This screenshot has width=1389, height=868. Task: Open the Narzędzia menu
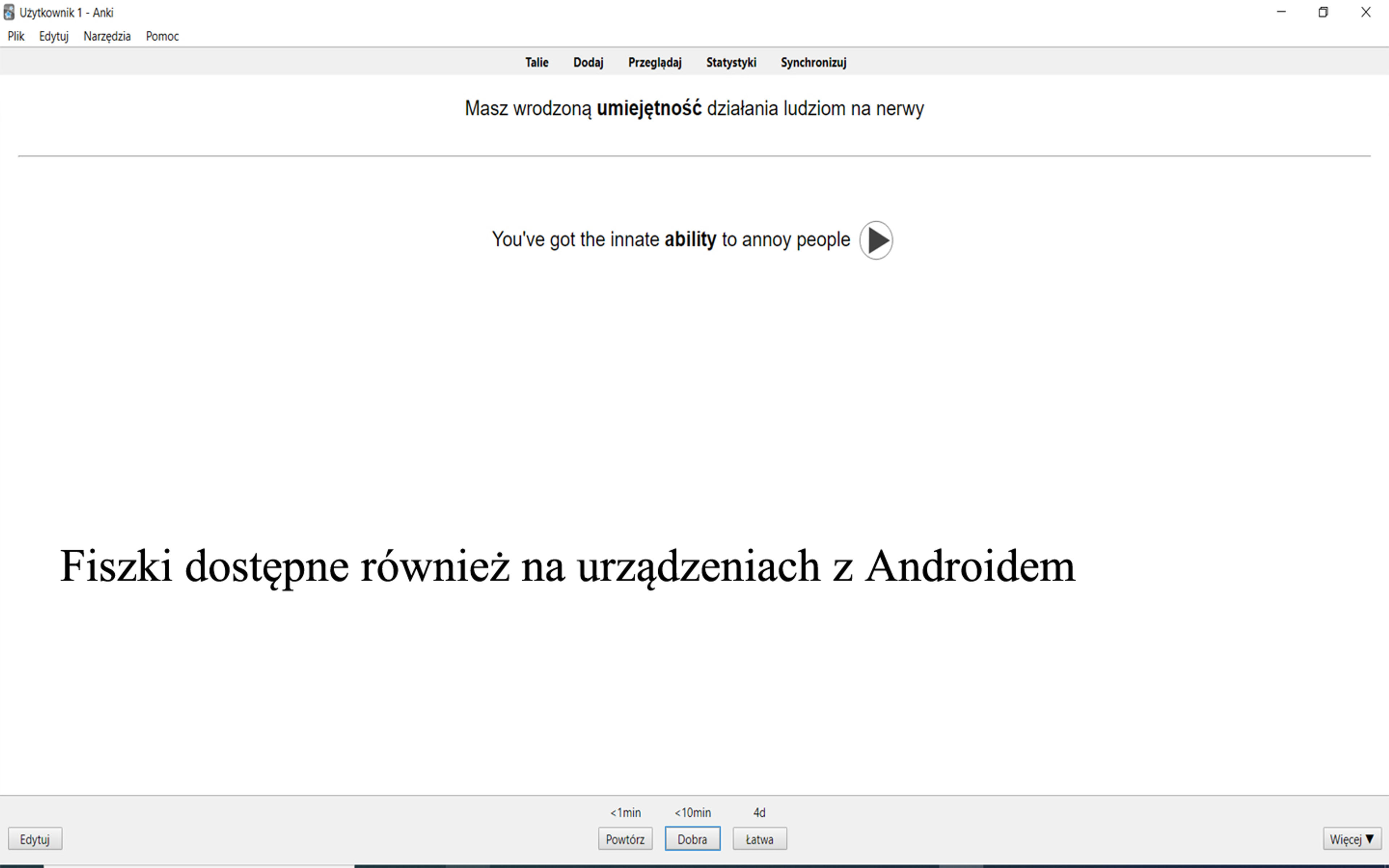coord(107,36)
